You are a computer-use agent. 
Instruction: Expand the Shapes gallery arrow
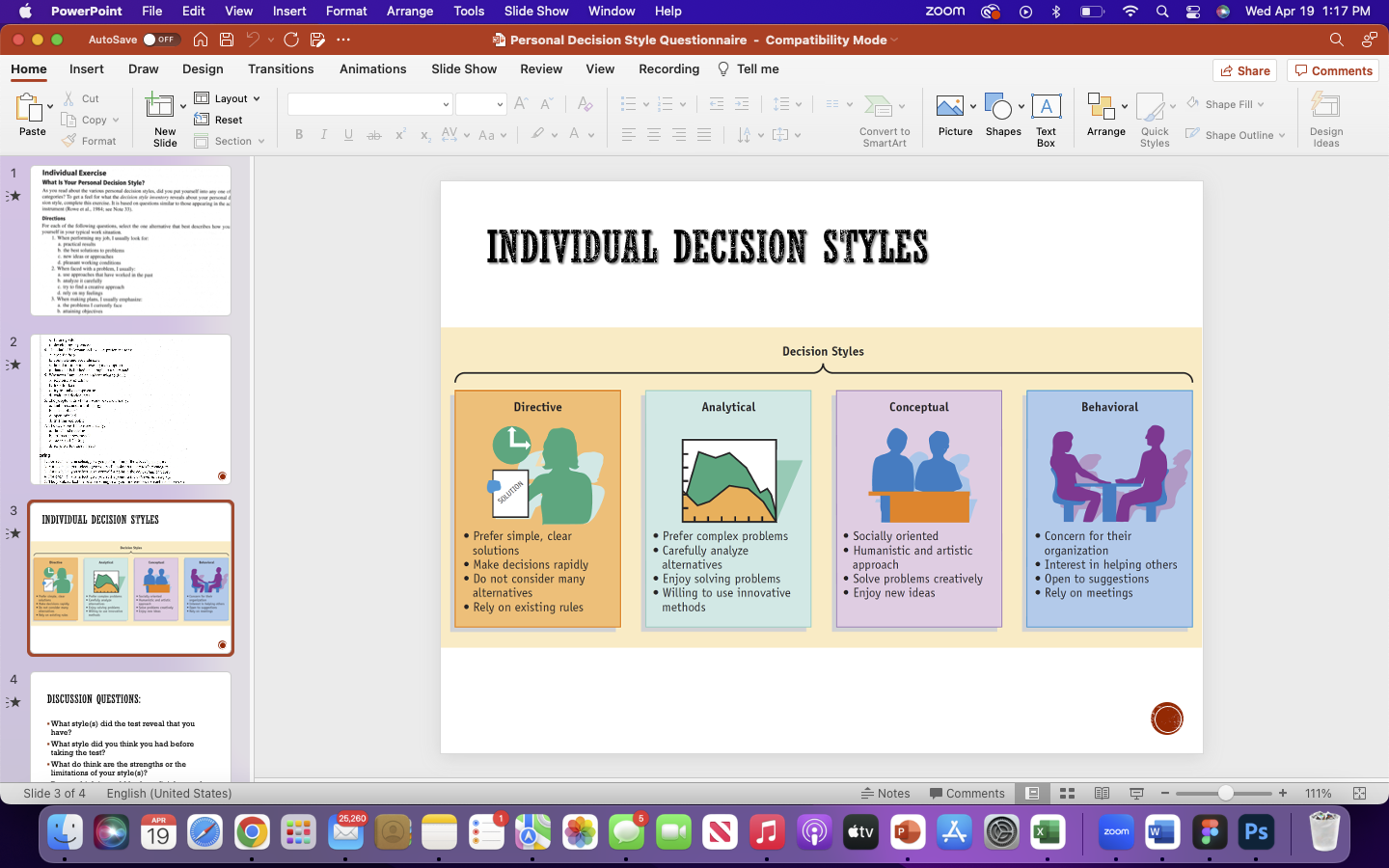(1021, 107)
